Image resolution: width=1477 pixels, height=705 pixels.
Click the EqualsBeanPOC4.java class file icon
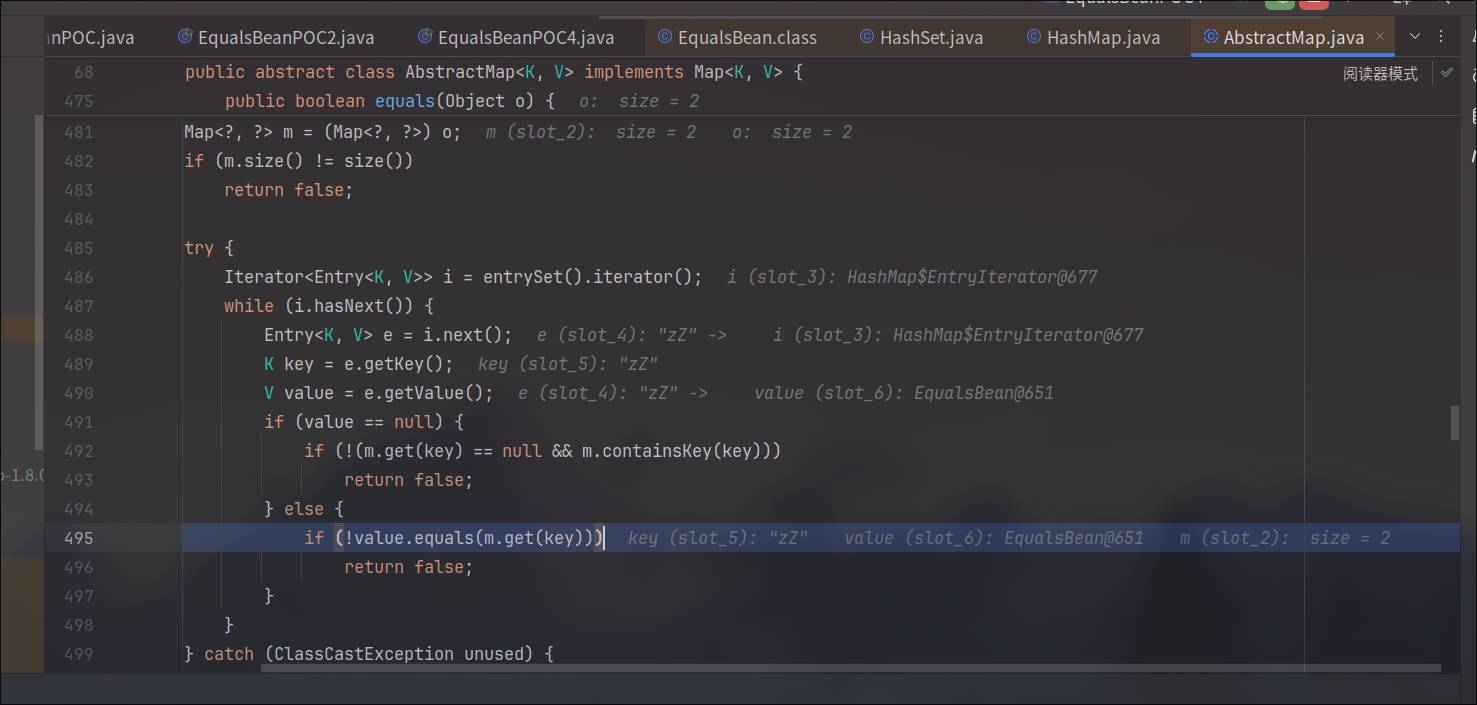[x=425, y=37]
